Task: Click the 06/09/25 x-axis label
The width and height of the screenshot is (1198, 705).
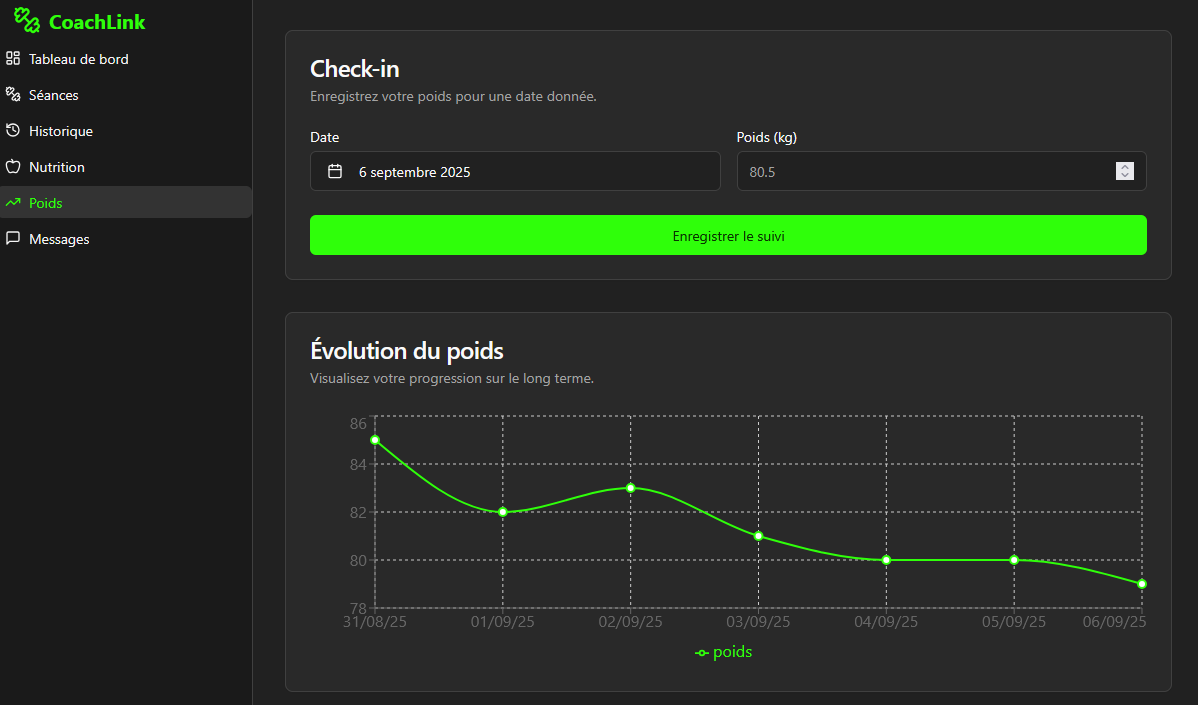Action: point(1115,622)
